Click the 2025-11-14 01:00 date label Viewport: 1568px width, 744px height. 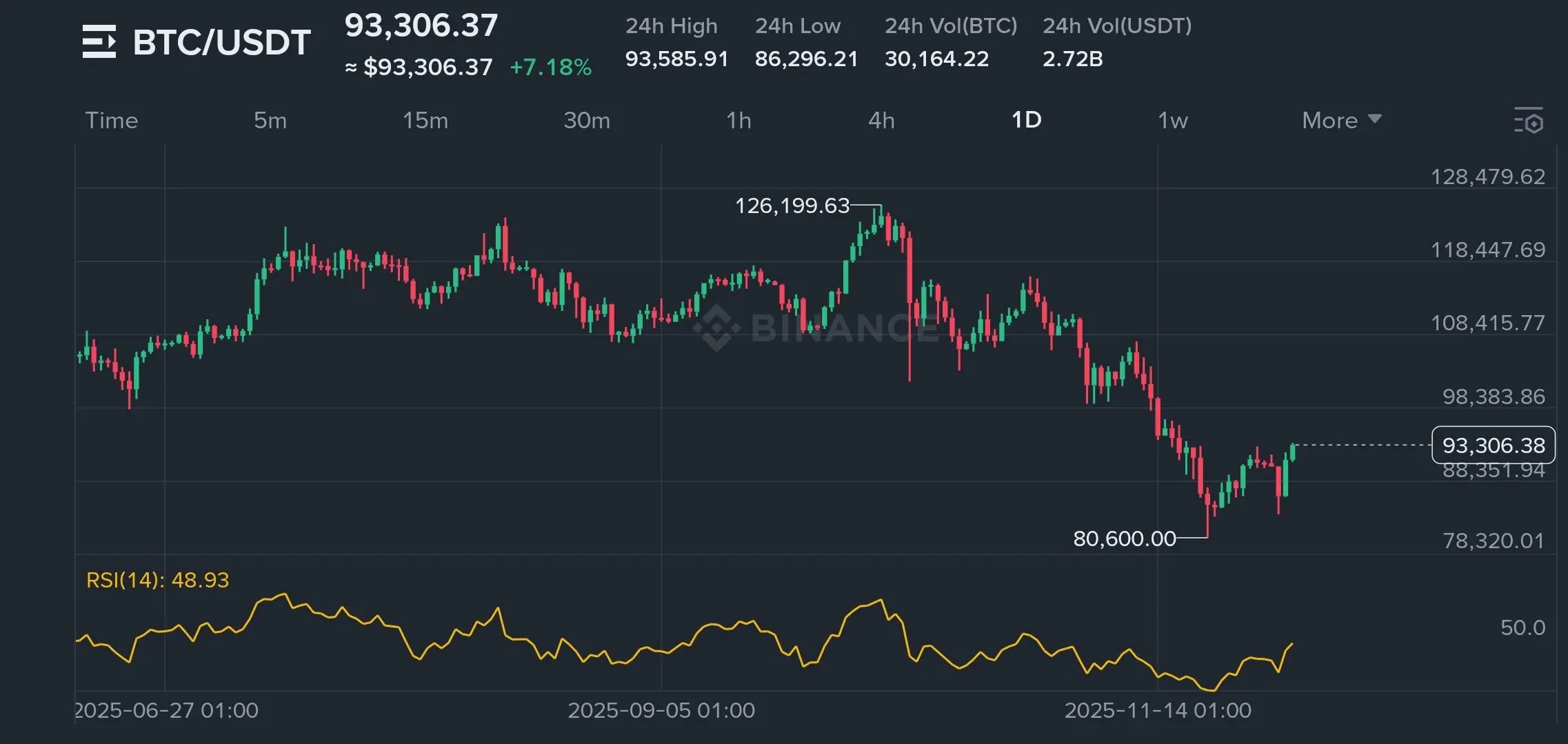click(1158, 710)
